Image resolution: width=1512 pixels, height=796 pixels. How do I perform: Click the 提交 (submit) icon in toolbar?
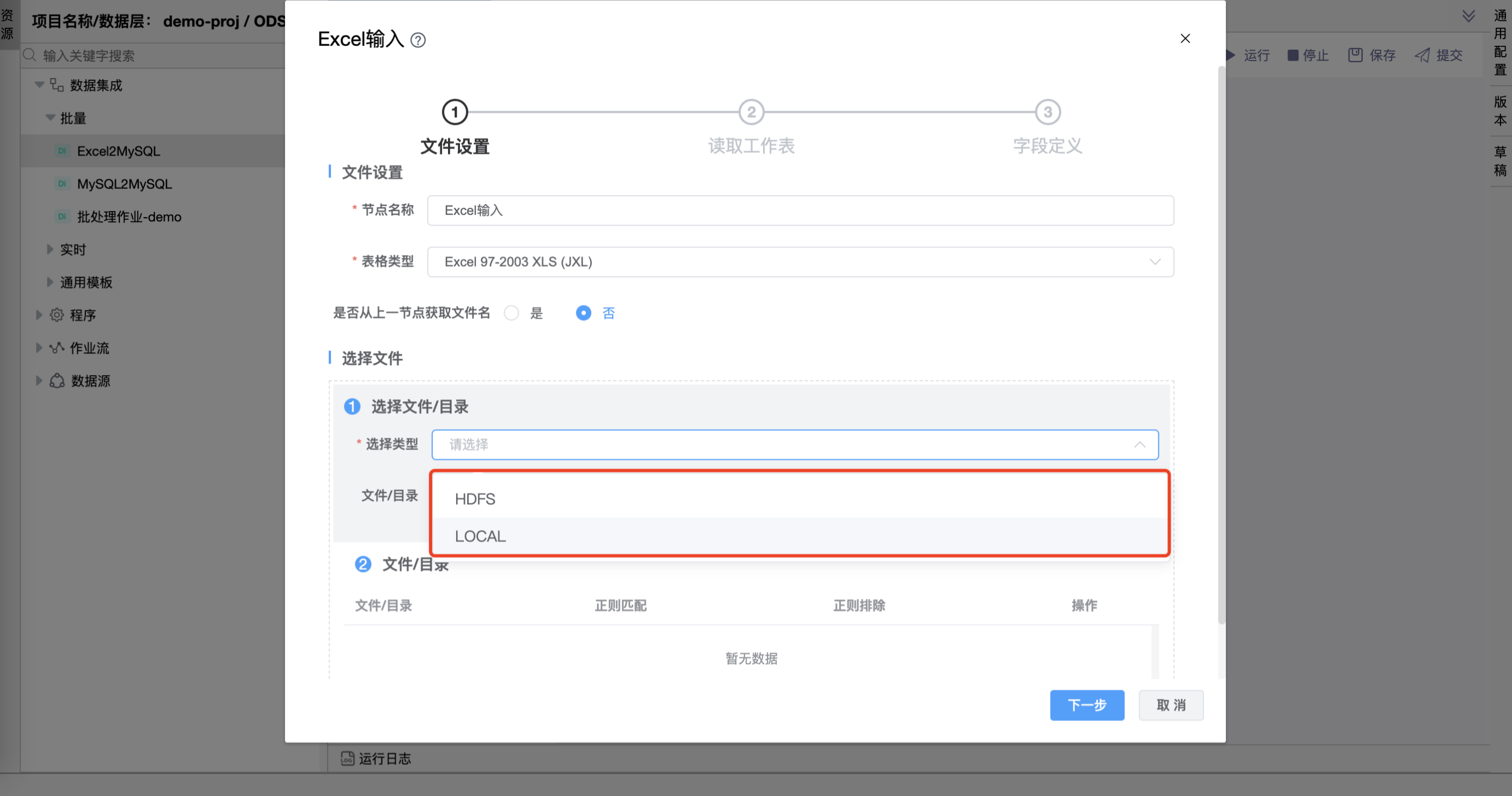click(1422, 55)
